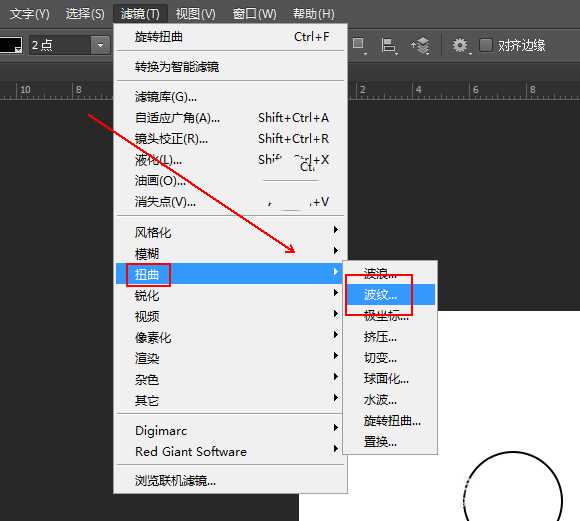Choose 镜头校正(R)... filter
The image size is (580, 521).
click(231, 139)
